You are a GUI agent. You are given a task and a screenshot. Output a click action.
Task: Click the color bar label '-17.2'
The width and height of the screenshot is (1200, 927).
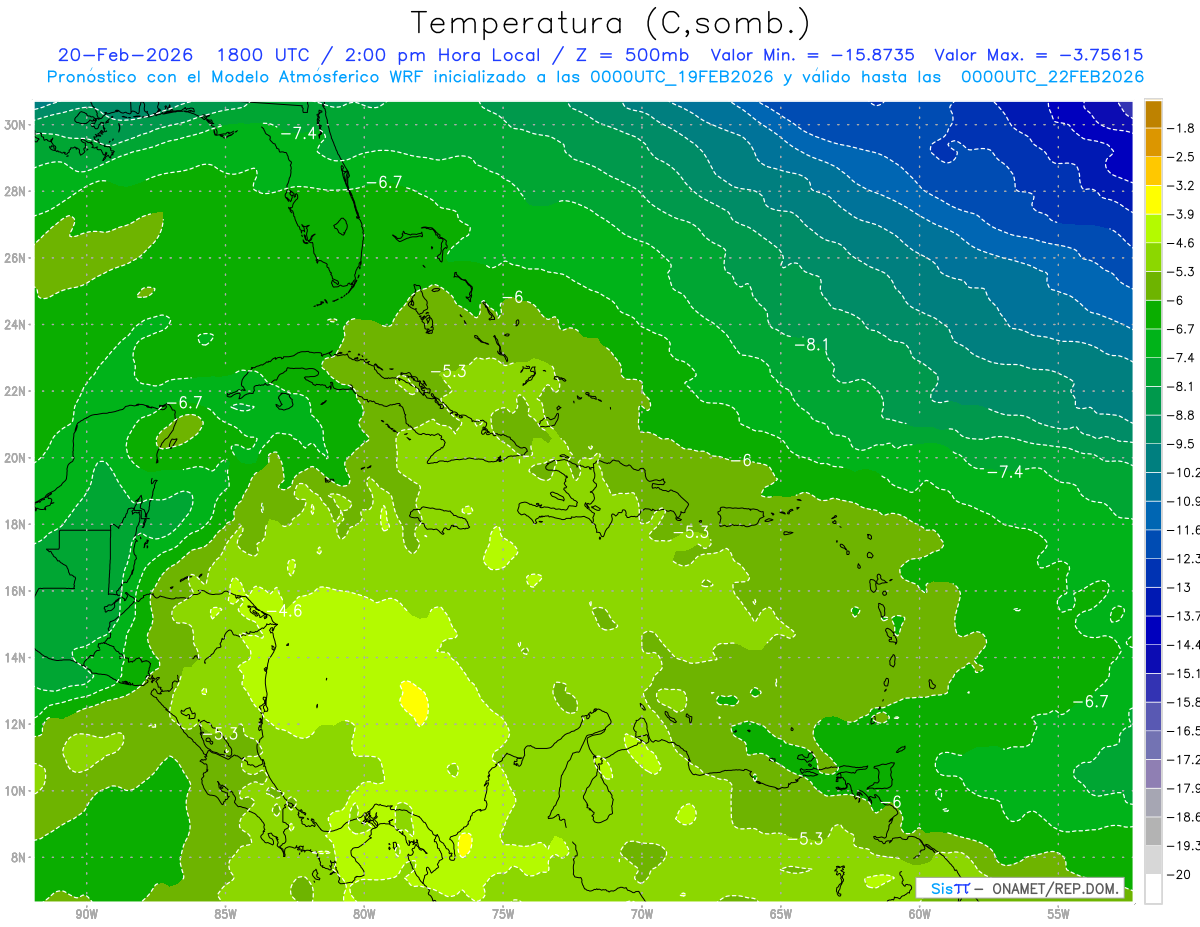coord(1184,759)
